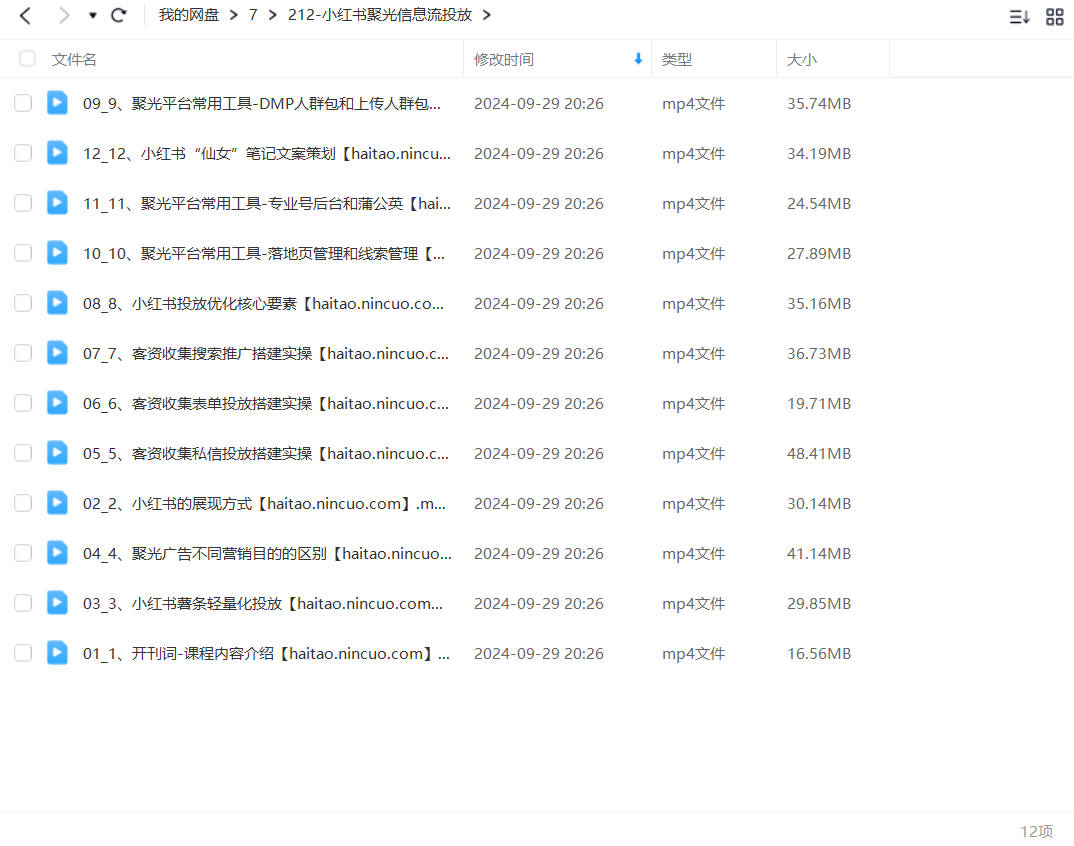Image resolution: width=1074 pixels, height=846 pixels.
Task: Check the box for 07_7 搜索推广搭建 file
Action: click(x=23, y=353)
